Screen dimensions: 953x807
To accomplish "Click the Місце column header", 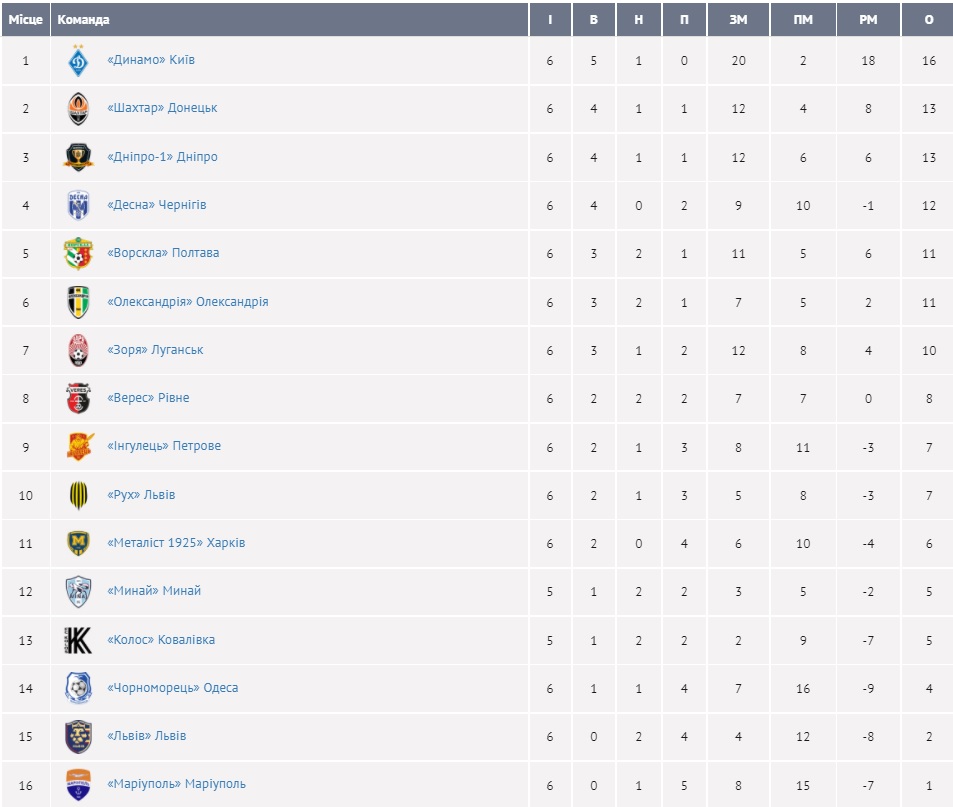I will pos(26,20).
